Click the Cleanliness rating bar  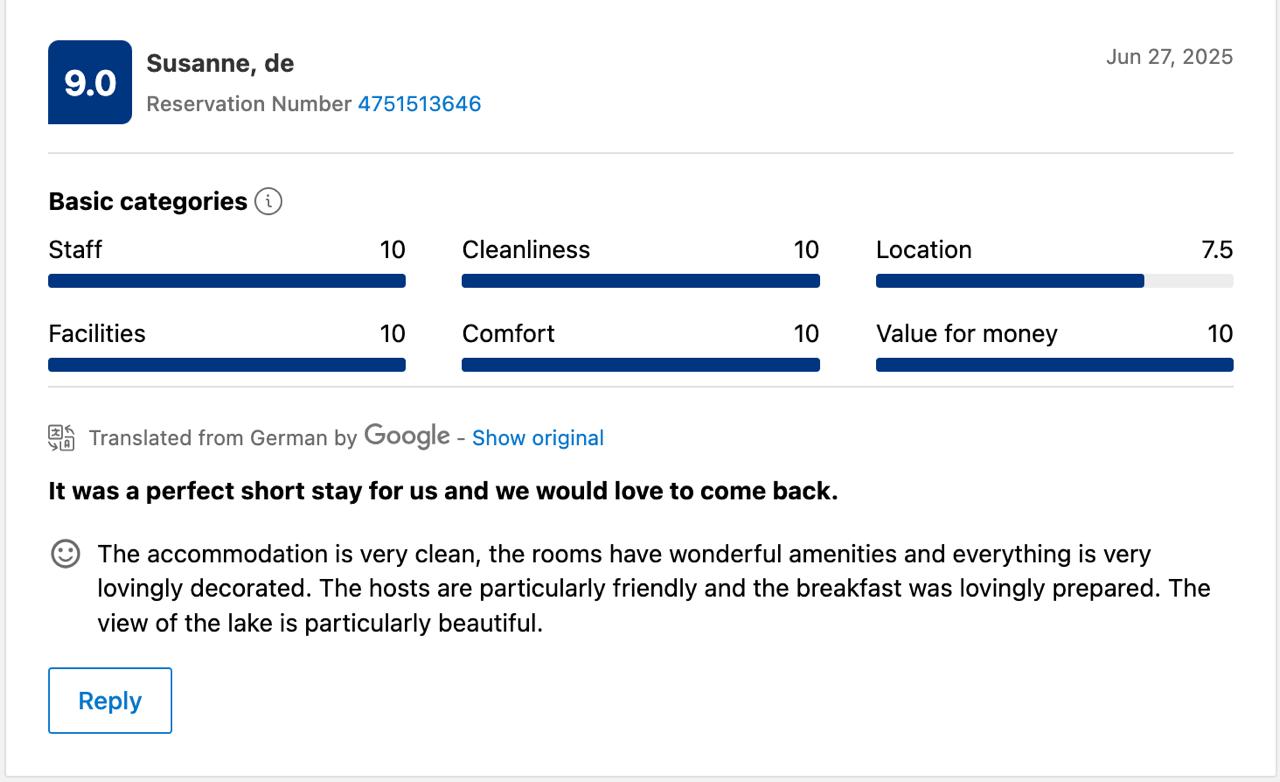click(641, 281)
